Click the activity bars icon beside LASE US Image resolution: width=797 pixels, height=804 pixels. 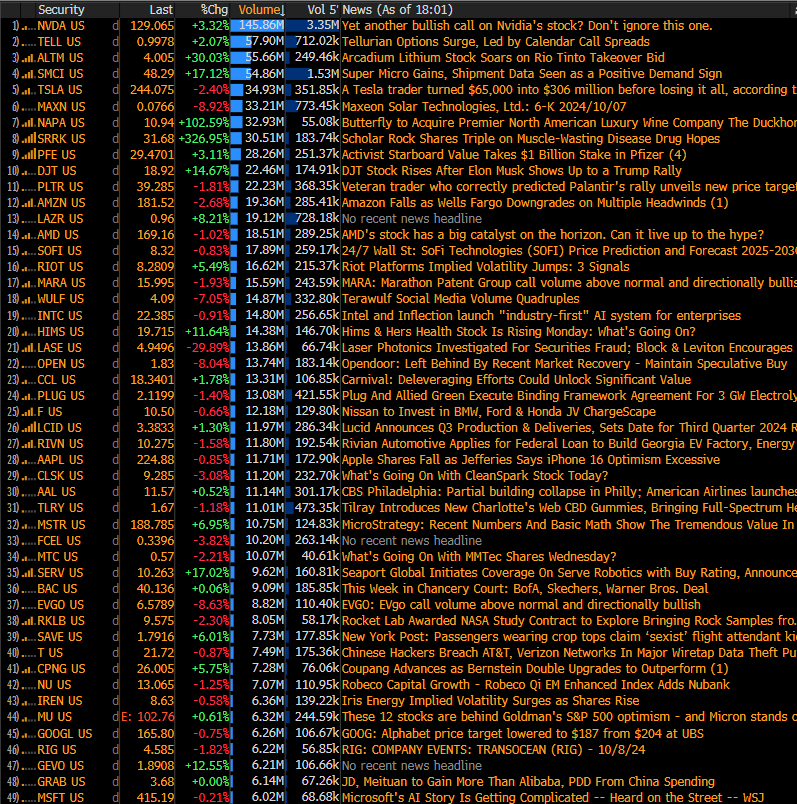click(28, 348)
